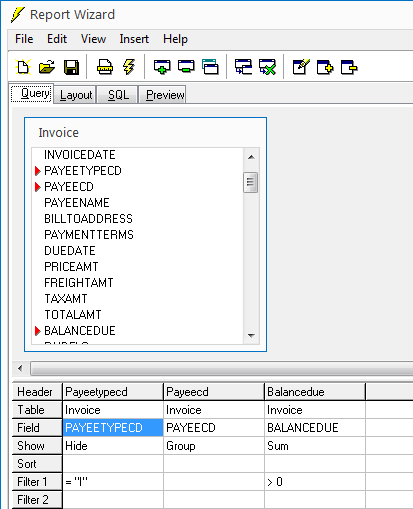Click the Payeecd header cell
Viewport: 413px width, 509px height.
coord(214,392)
